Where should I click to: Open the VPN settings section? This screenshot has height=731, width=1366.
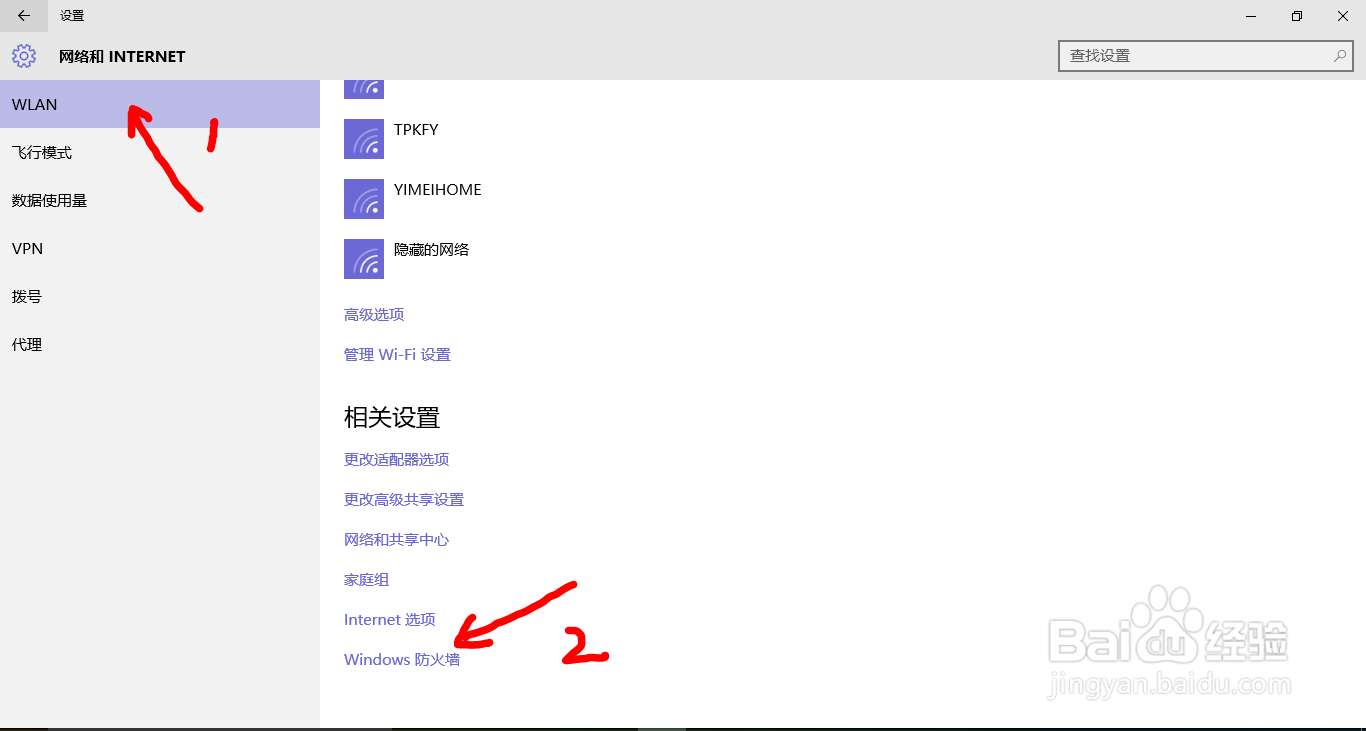[27, 248]
